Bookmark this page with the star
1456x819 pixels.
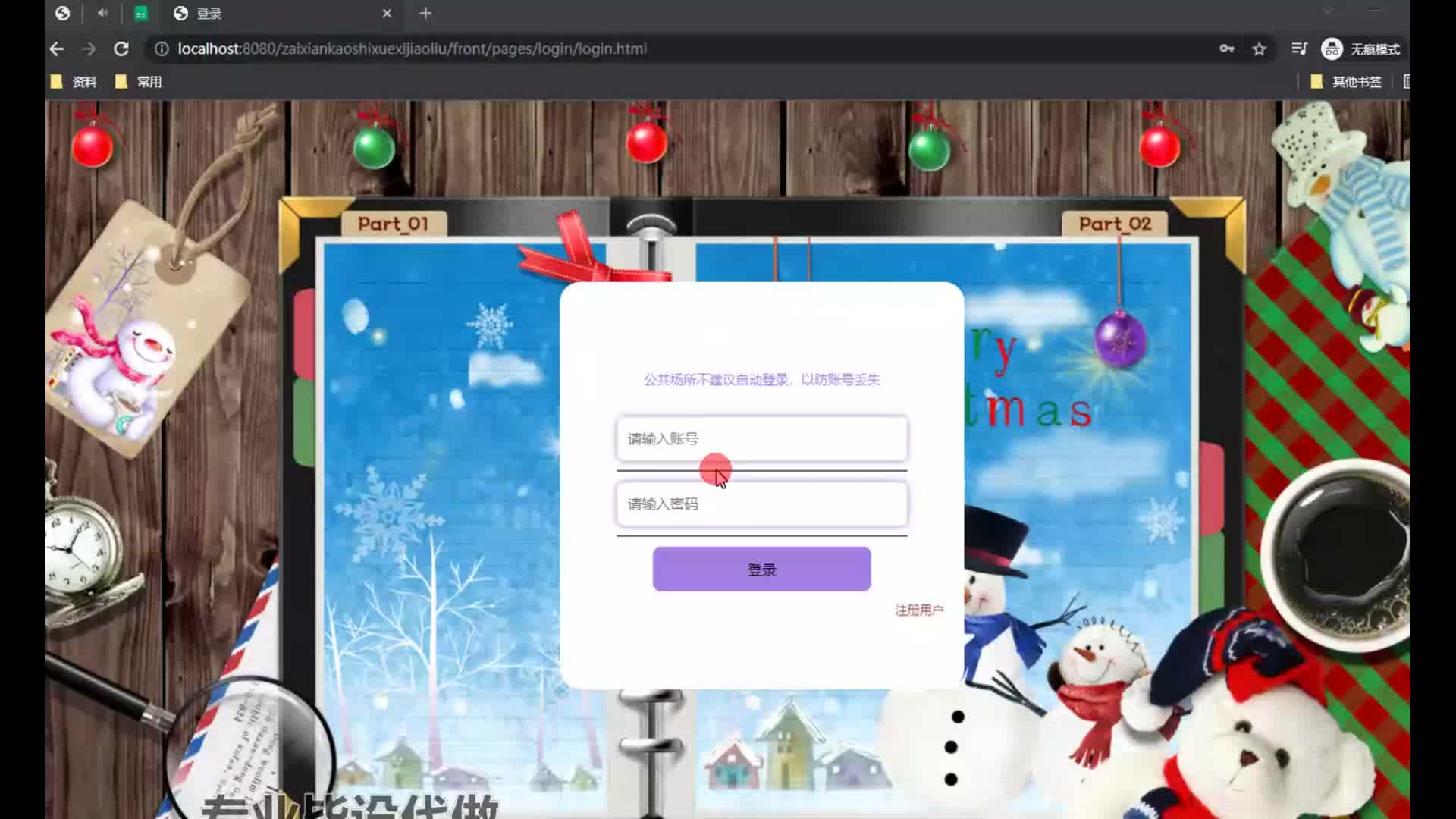(x=1259, y=49)
